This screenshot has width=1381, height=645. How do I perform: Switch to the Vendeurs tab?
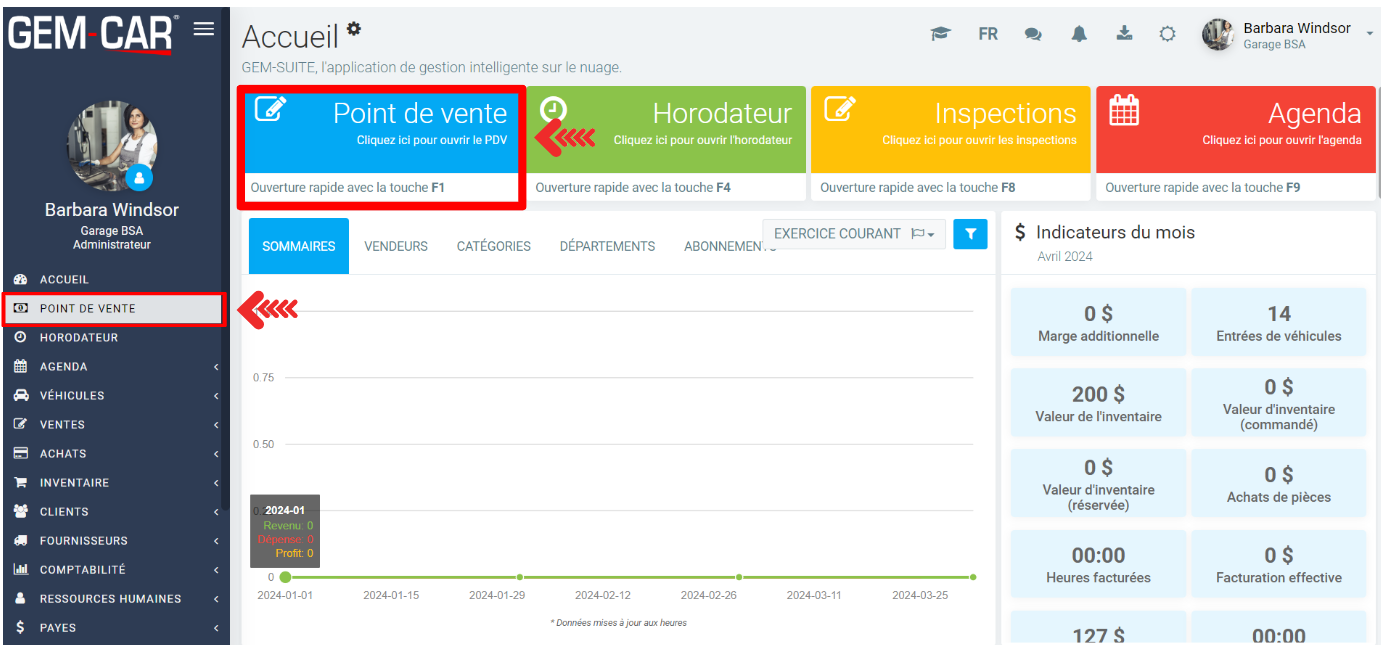(396, 246)
